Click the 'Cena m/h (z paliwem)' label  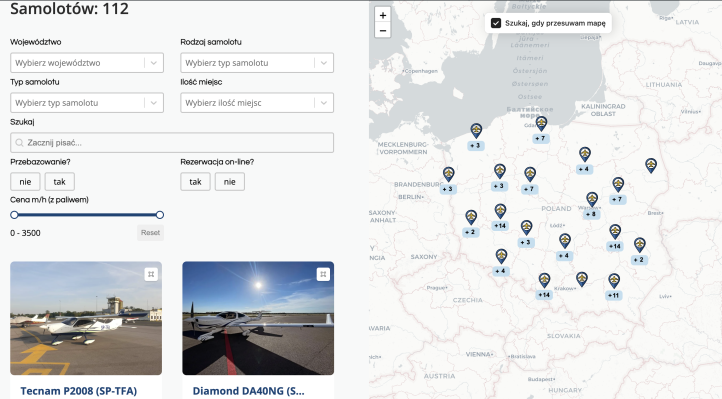[x=49, y=200]
